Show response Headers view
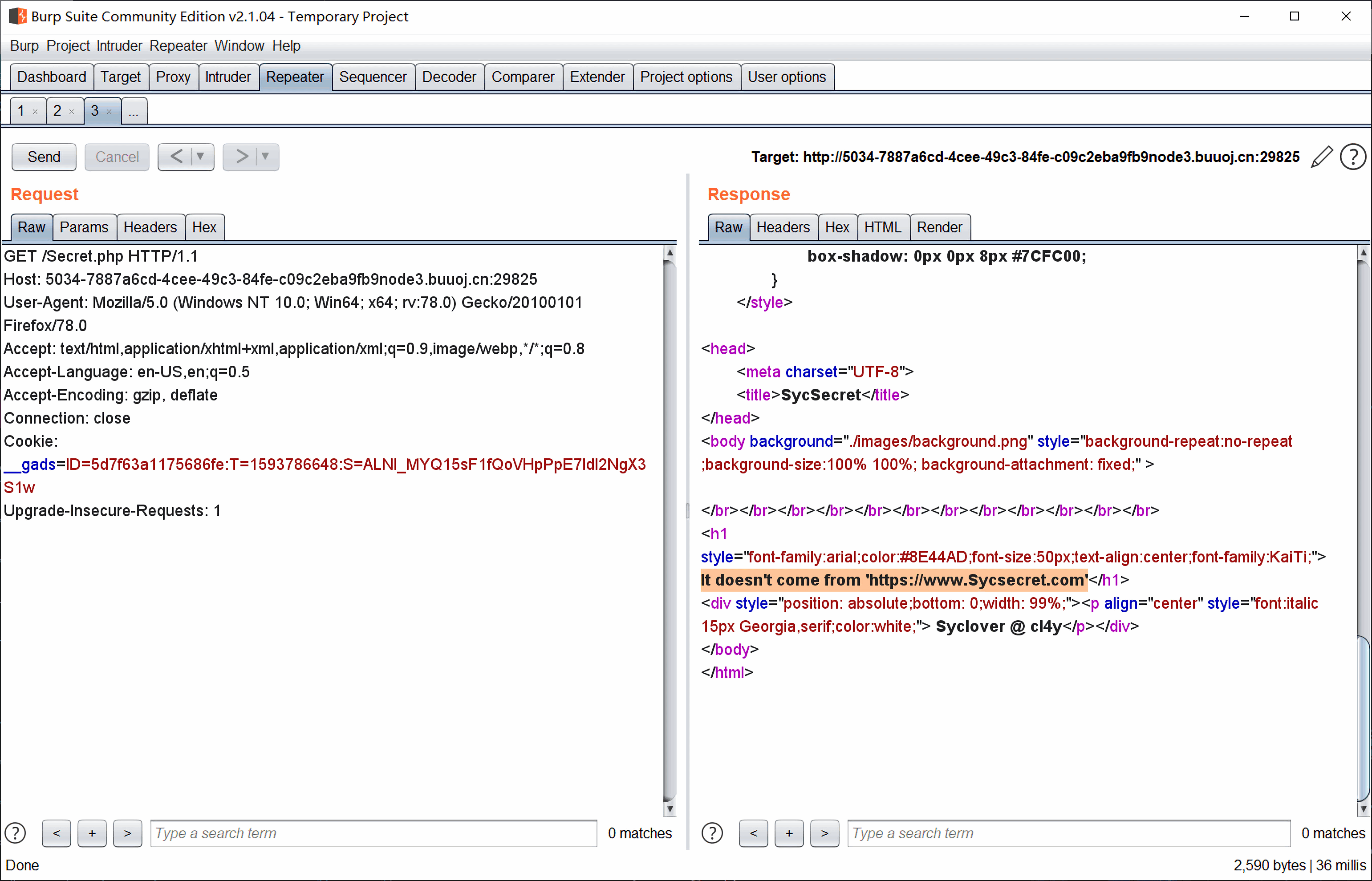Image resolution: width=1372 pixels, height=881 pixels. [783, 227]
